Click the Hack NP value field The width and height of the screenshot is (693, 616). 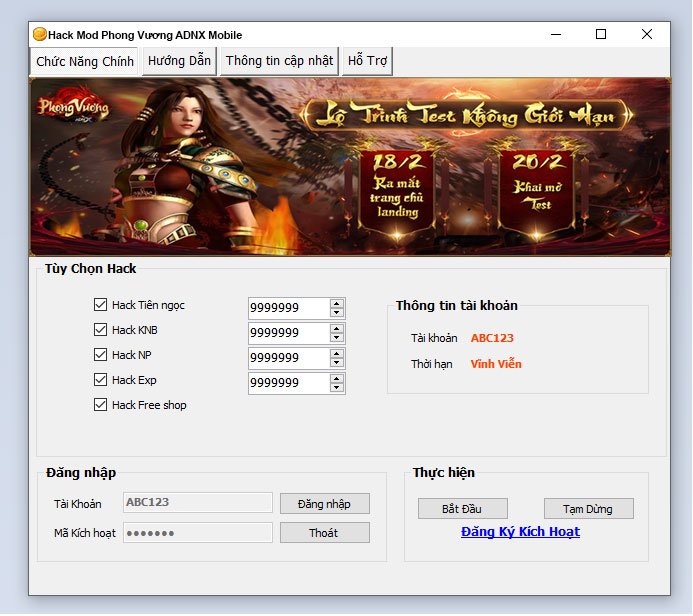point(289,358)
